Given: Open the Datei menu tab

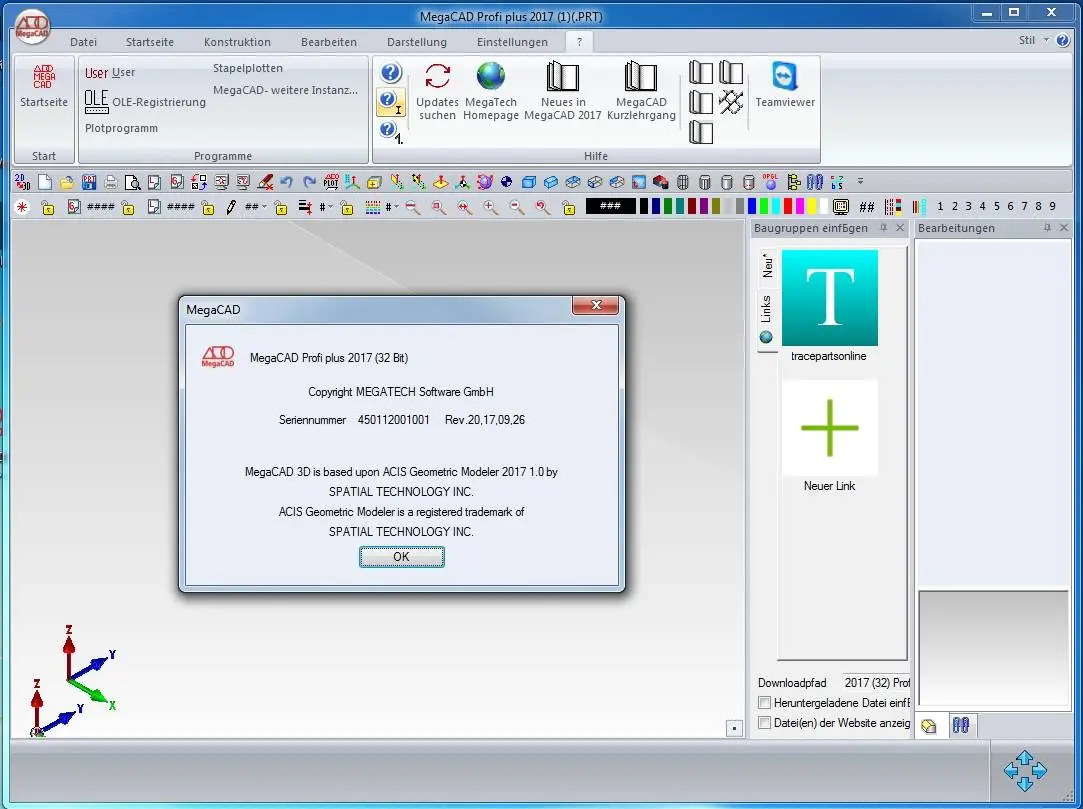Looking at the screenshot, I should (84, 42).
